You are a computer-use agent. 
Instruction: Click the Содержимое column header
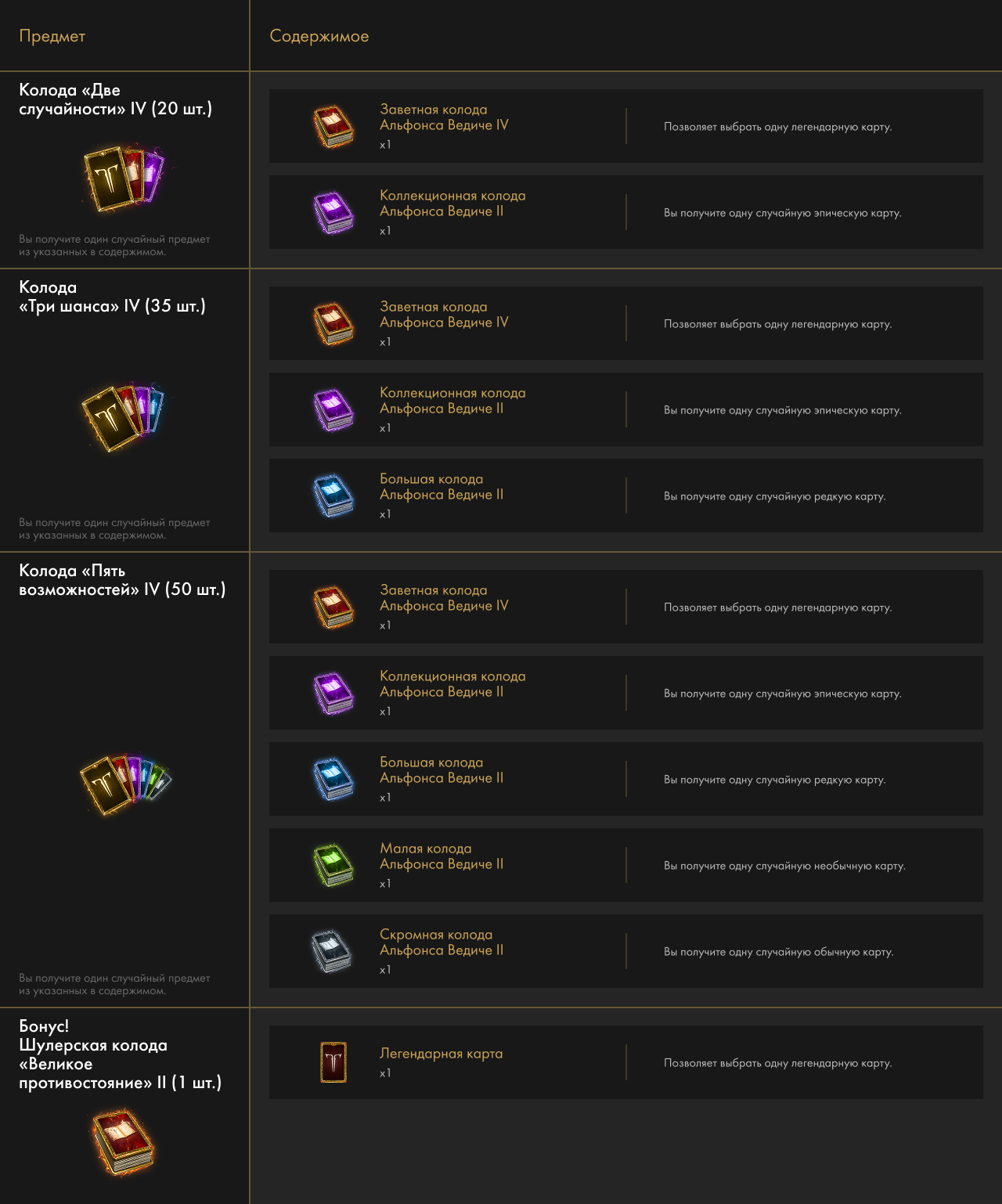click(x=319, y=36)
